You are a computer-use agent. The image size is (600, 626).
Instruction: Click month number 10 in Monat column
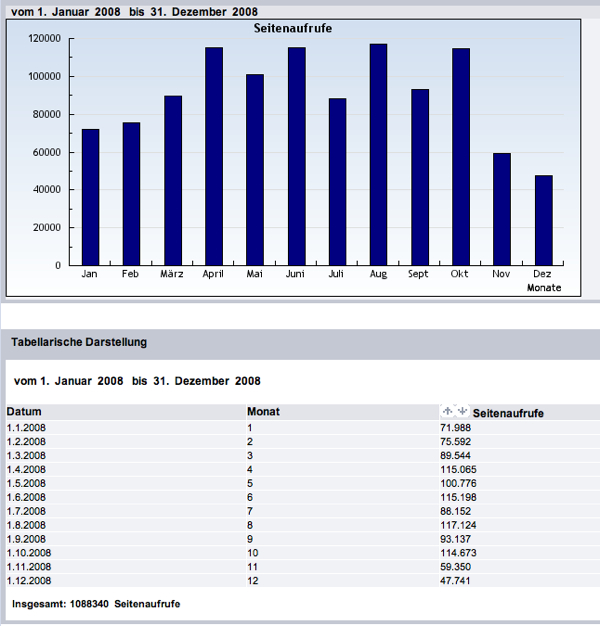253,553
